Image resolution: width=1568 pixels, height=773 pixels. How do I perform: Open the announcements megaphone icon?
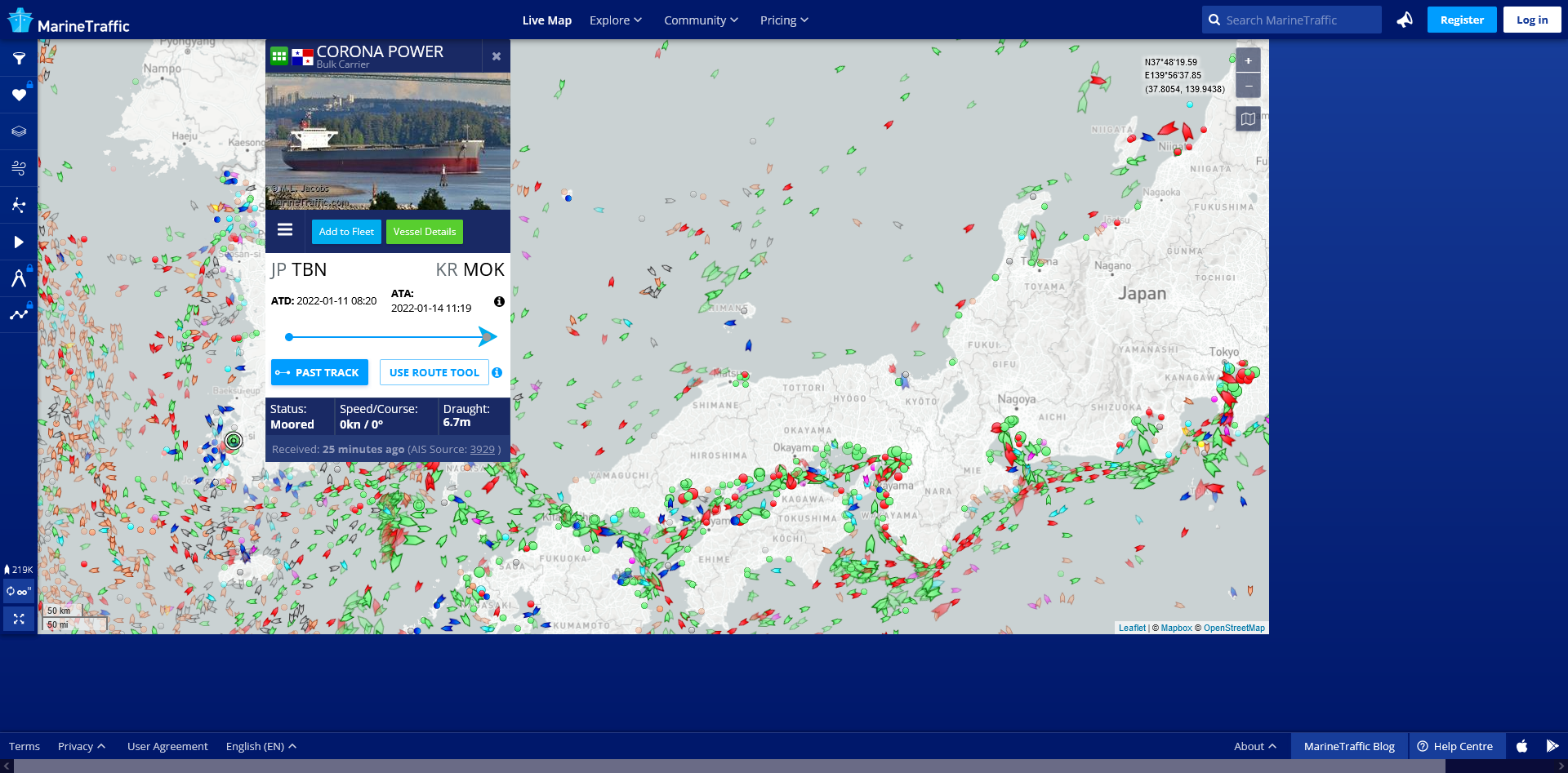click(x=1405, y=20)
